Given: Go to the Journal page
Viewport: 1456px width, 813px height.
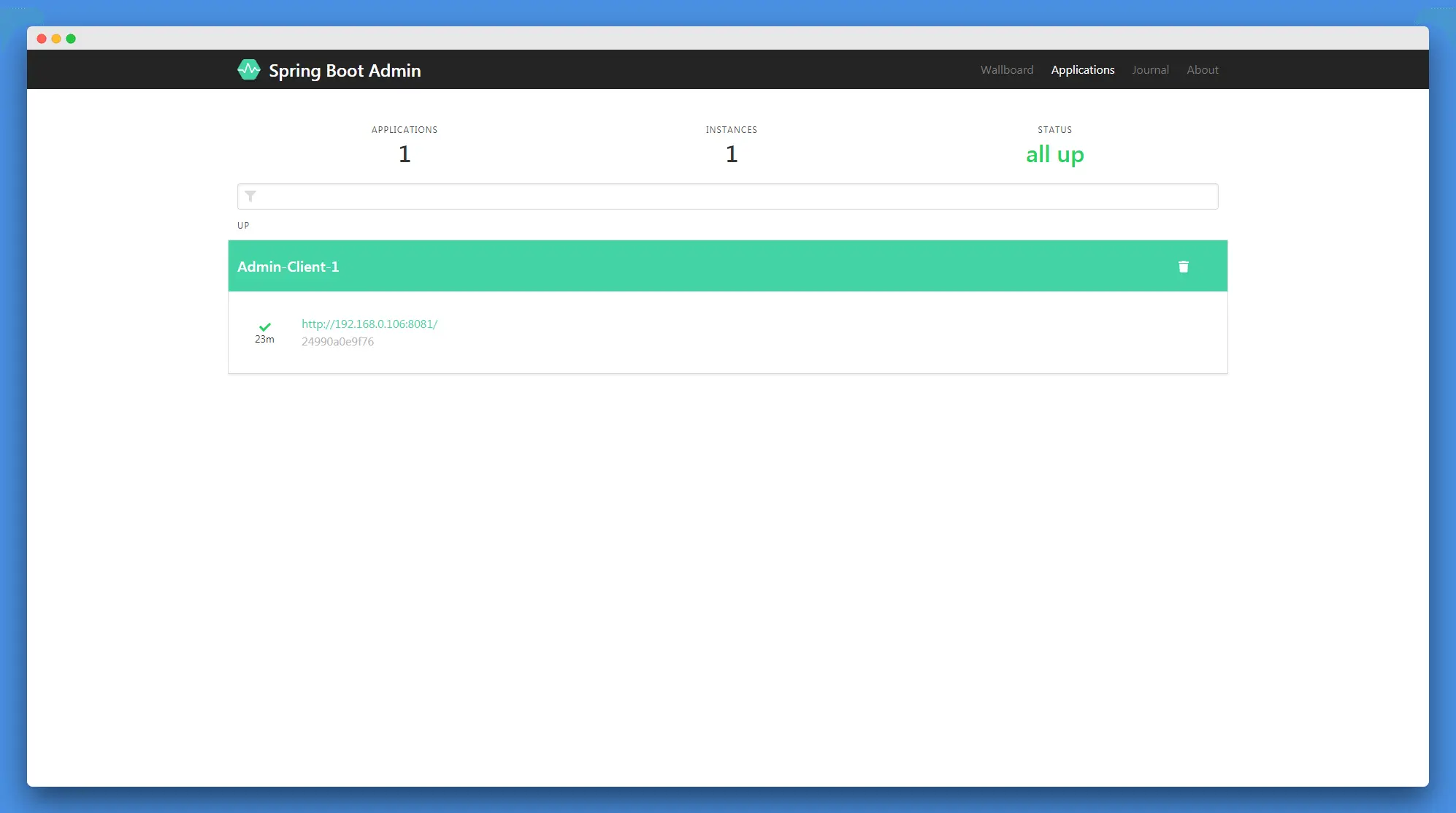Looking at the screenshot, I should coord(1150,70).
